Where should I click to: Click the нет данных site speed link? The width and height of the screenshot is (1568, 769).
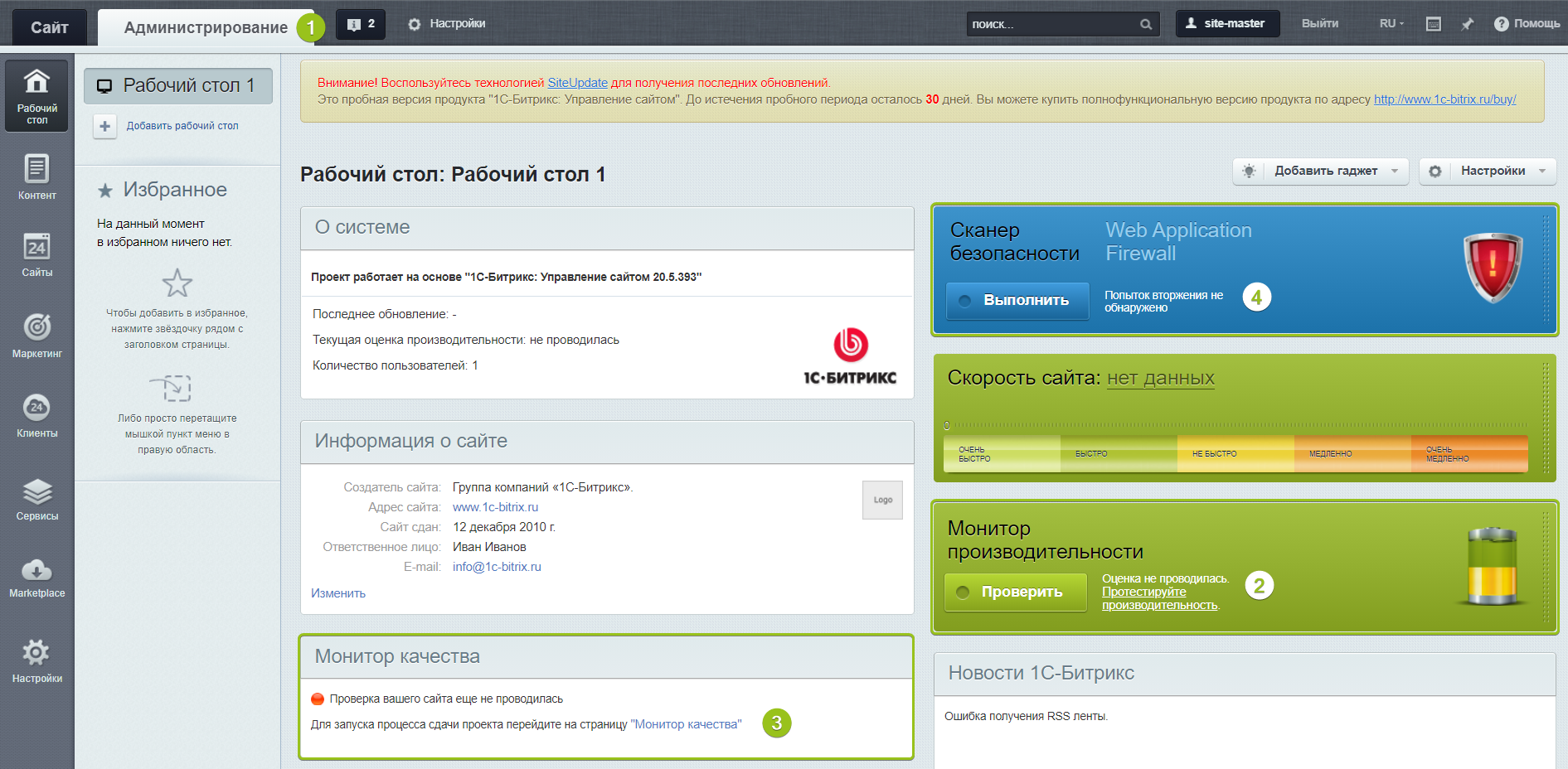click(x=1161, y=378)
